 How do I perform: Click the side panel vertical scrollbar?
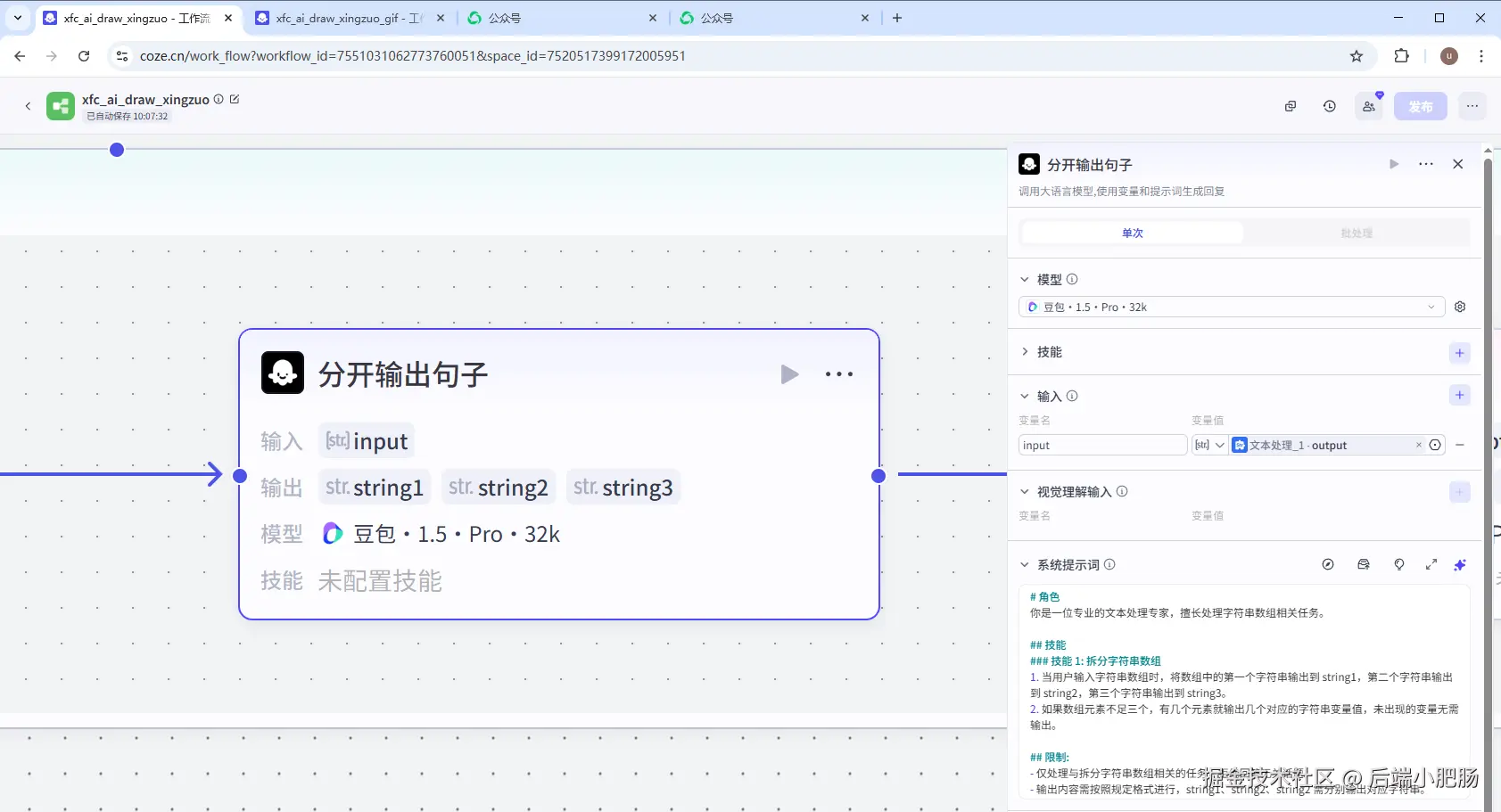[1488, 481]
